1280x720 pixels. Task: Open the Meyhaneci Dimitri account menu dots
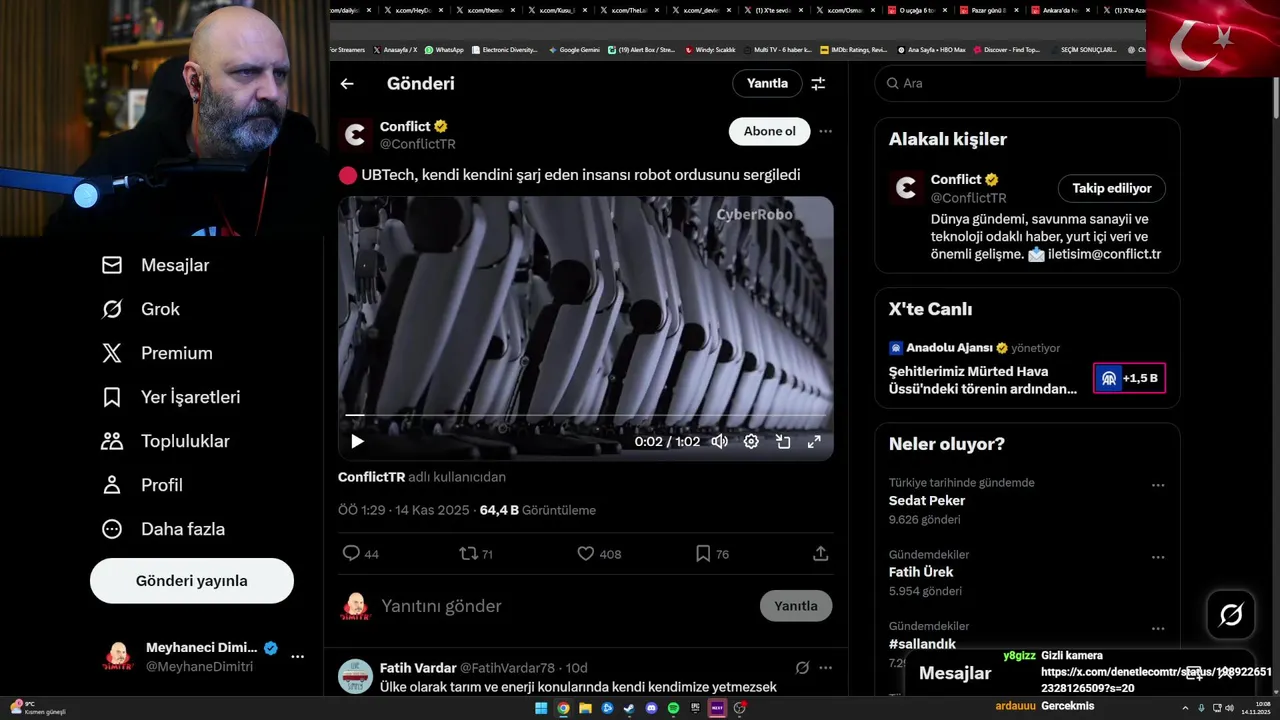(297, 657)
